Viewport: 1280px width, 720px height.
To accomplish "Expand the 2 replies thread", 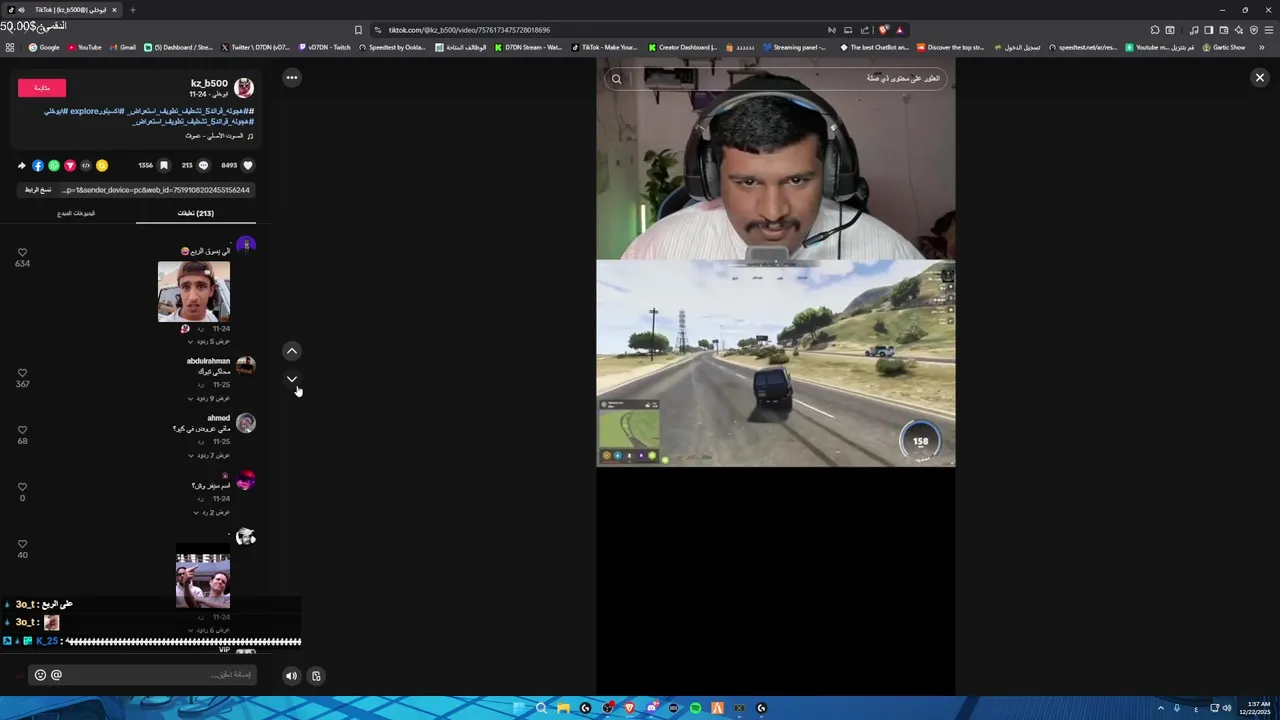I will [x=211, y=512].
